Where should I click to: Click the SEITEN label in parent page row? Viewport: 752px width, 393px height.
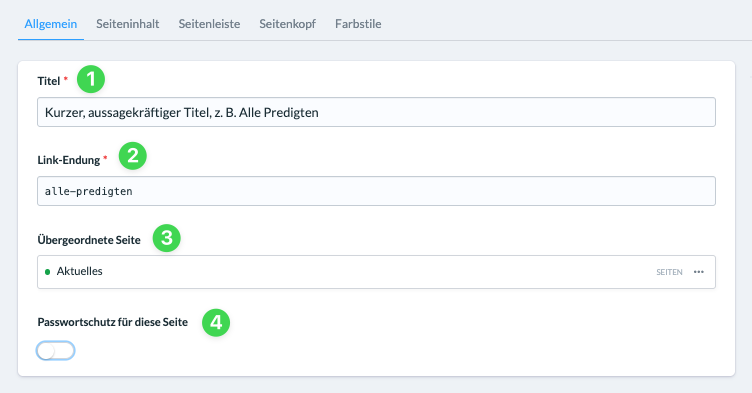[669, 272]
